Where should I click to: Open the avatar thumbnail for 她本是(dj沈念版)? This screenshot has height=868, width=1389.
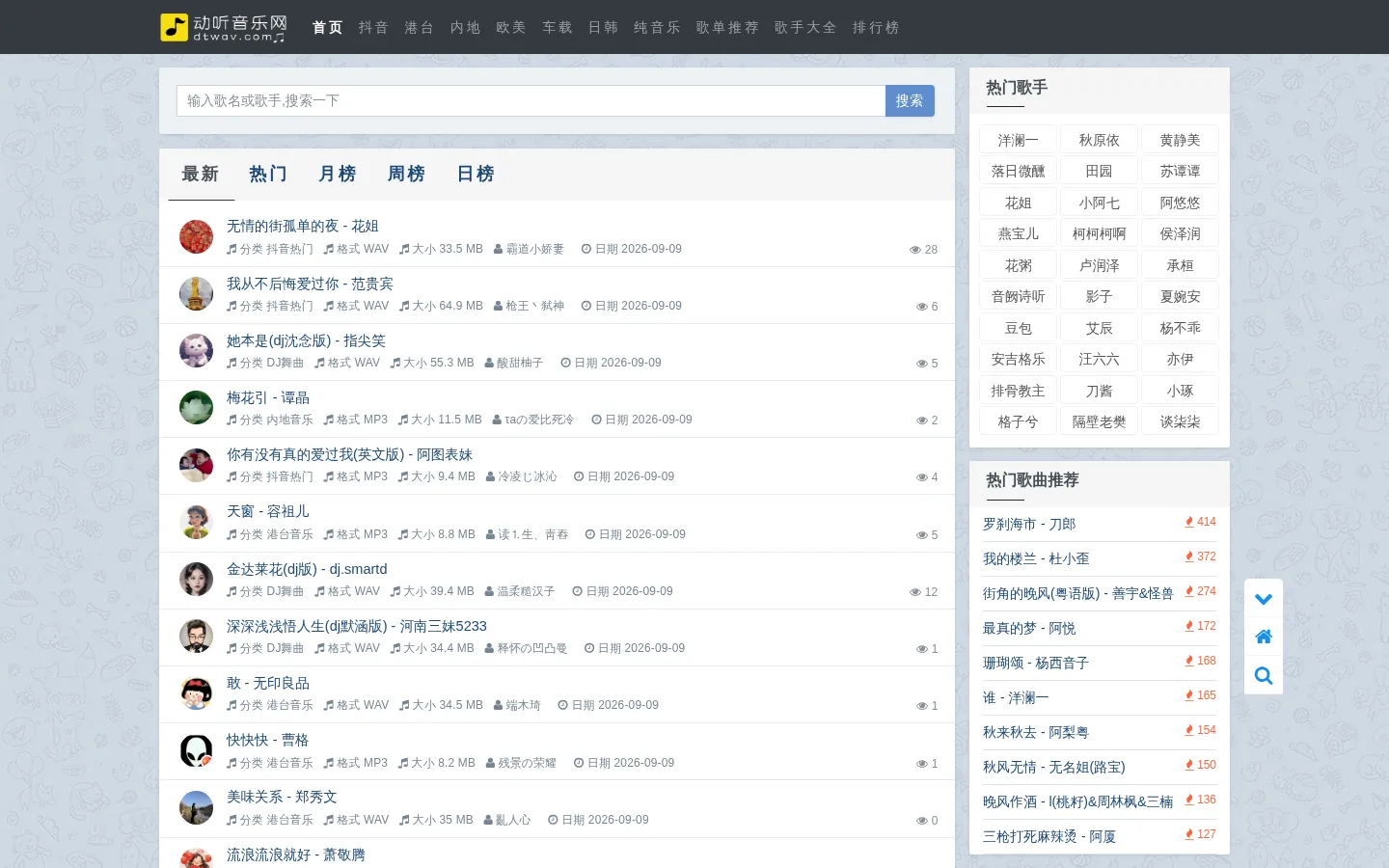[196, 350]
